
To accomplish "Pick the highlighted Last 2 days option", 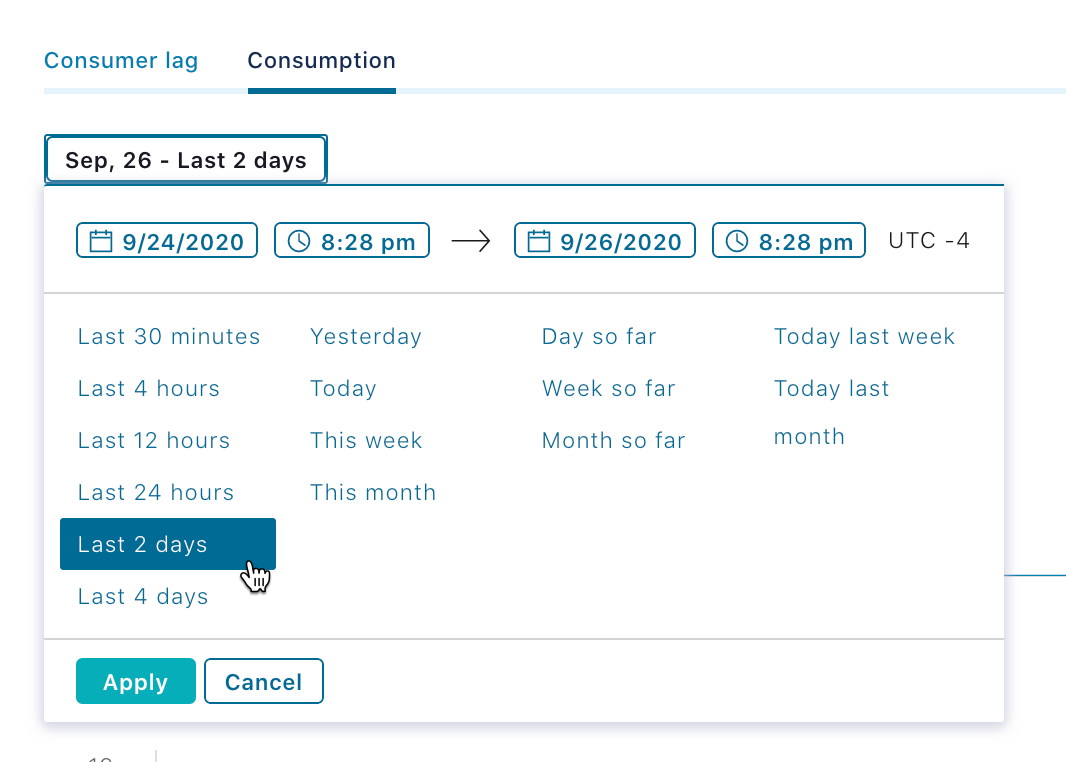I will pos(168,544).
